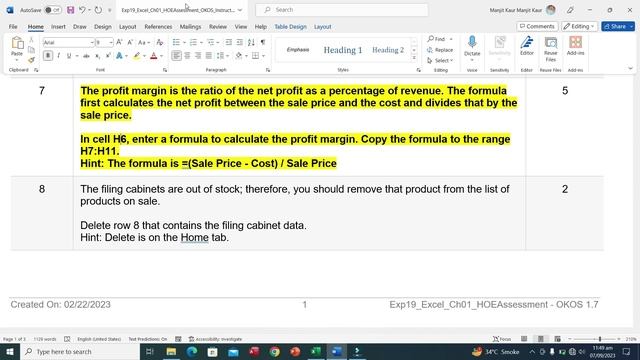Apply the Heading 2 style
The height and width of the screenshot is (360, 640).
click(x=388, y=50)
